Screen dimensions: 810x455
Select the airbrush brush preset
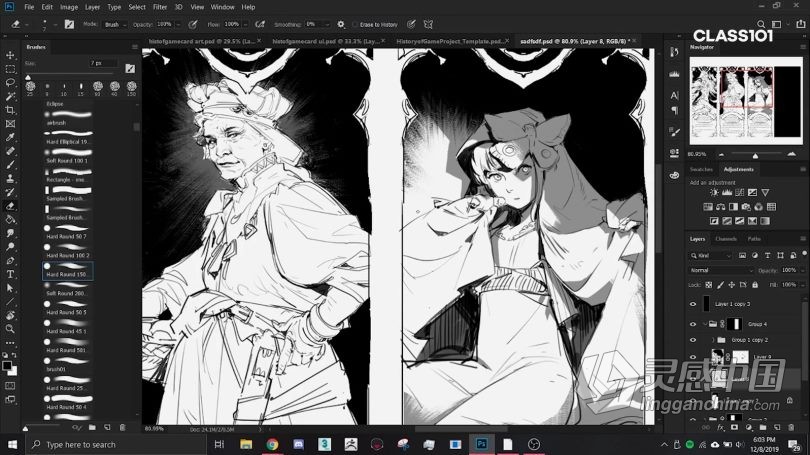coord(68,118)
